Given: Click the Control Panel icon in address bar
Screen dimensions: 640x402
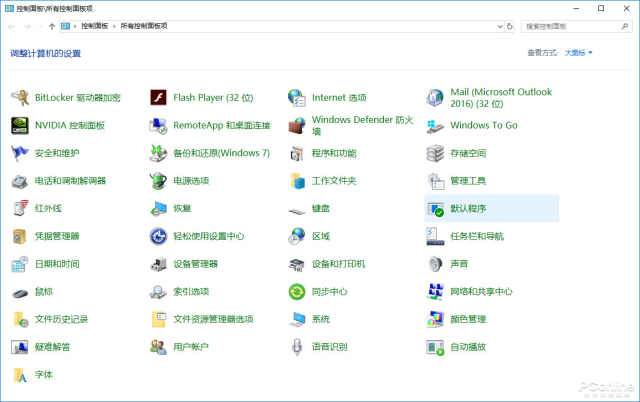Looking at the screenshot, I should [65, 26].
